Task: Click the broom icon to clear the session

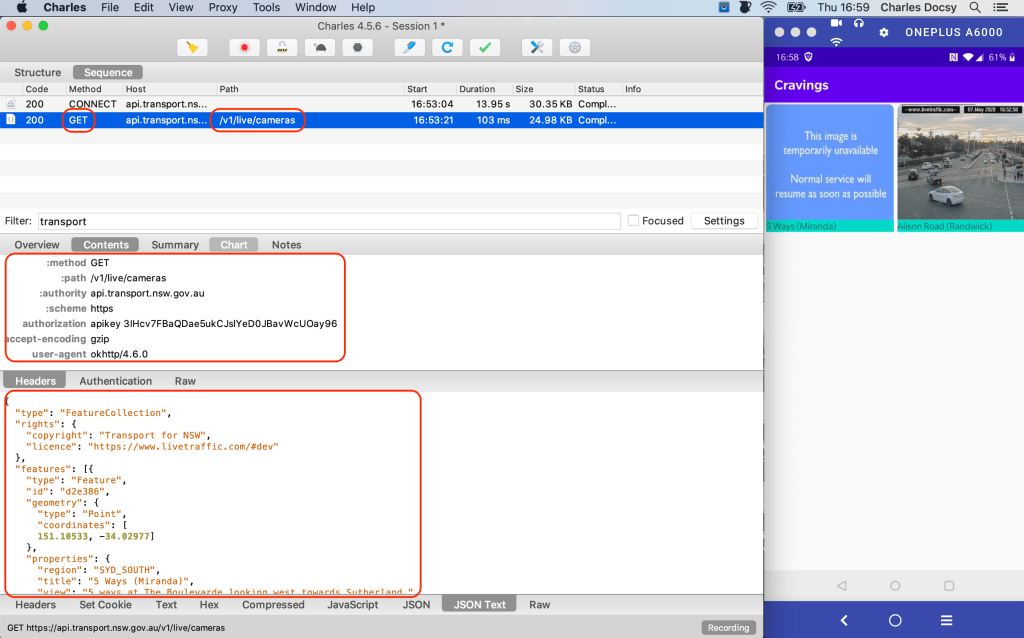Action: coord(192,47)
